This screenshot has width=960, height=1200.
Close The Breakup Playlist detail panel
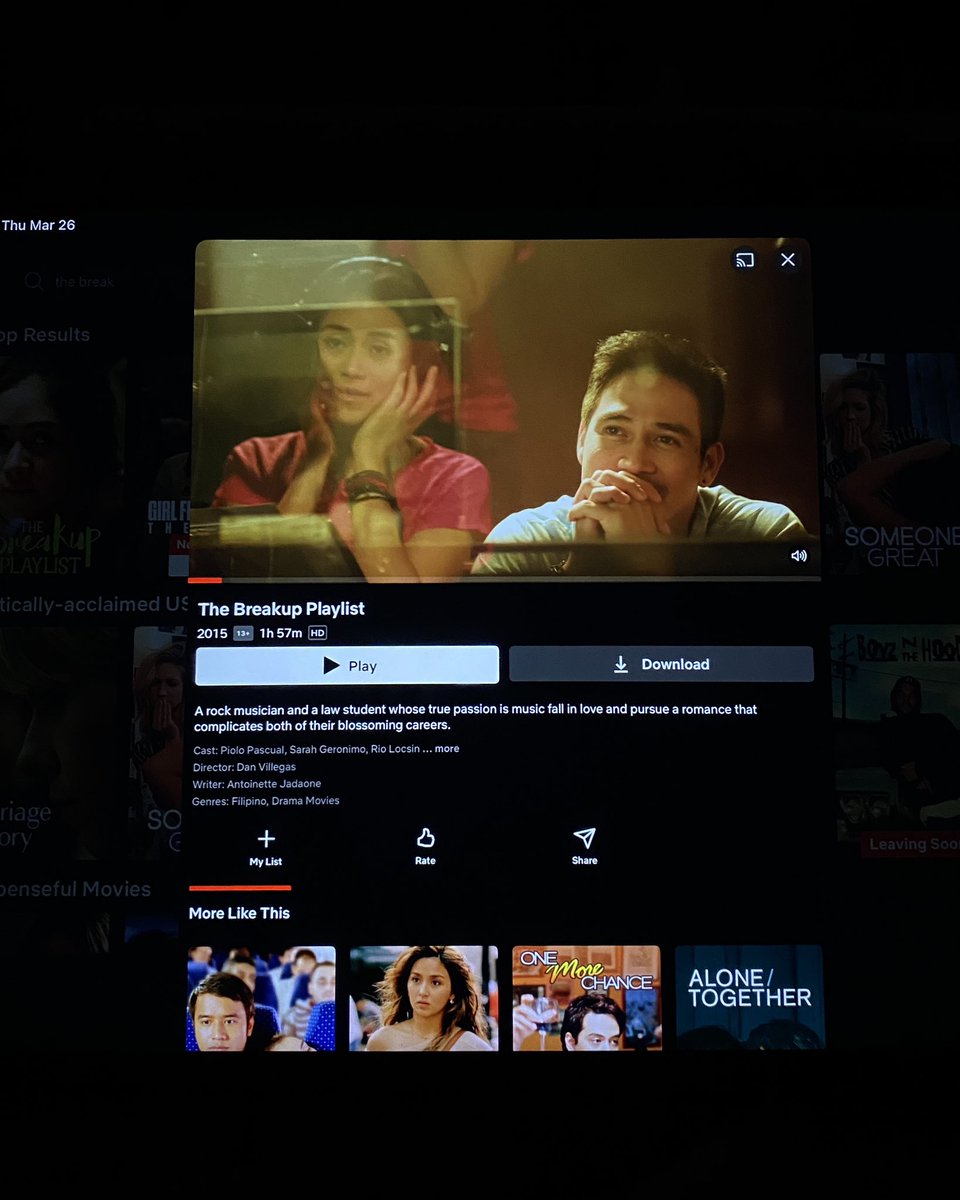tap(788, 260)
